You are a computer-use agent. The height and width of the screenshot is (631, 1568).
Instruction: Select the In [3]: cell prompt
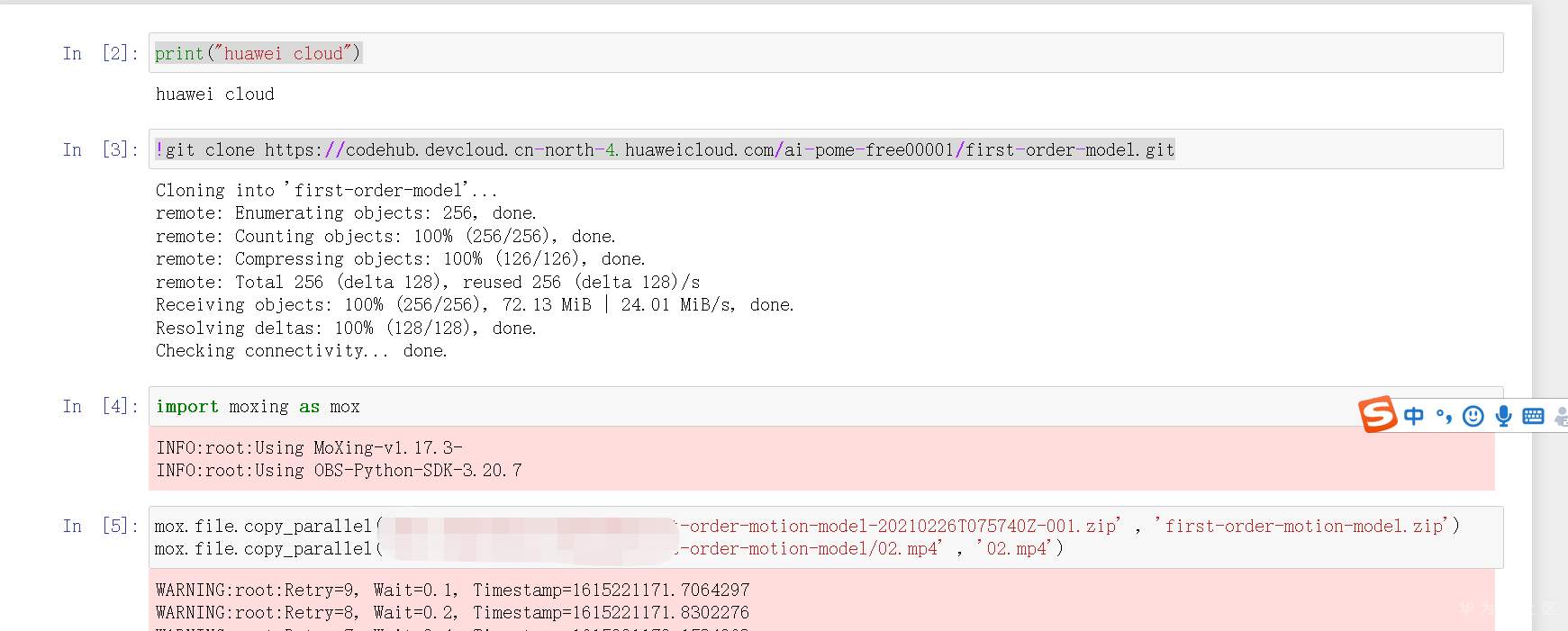pos(100,149)
